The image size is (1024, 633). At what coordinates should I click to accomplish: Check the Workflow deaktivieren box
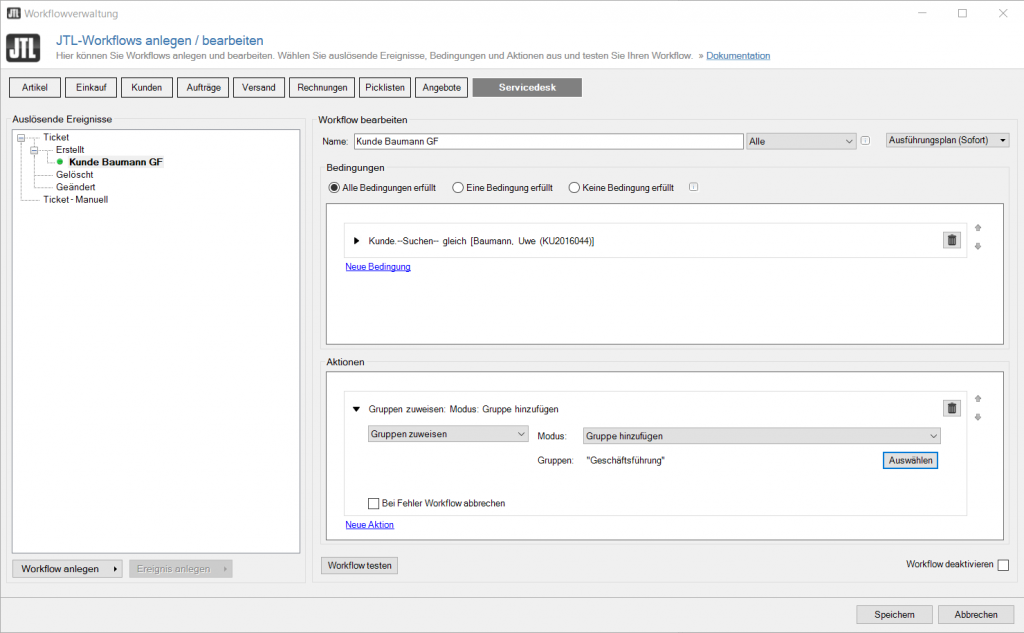(1002, 564)
